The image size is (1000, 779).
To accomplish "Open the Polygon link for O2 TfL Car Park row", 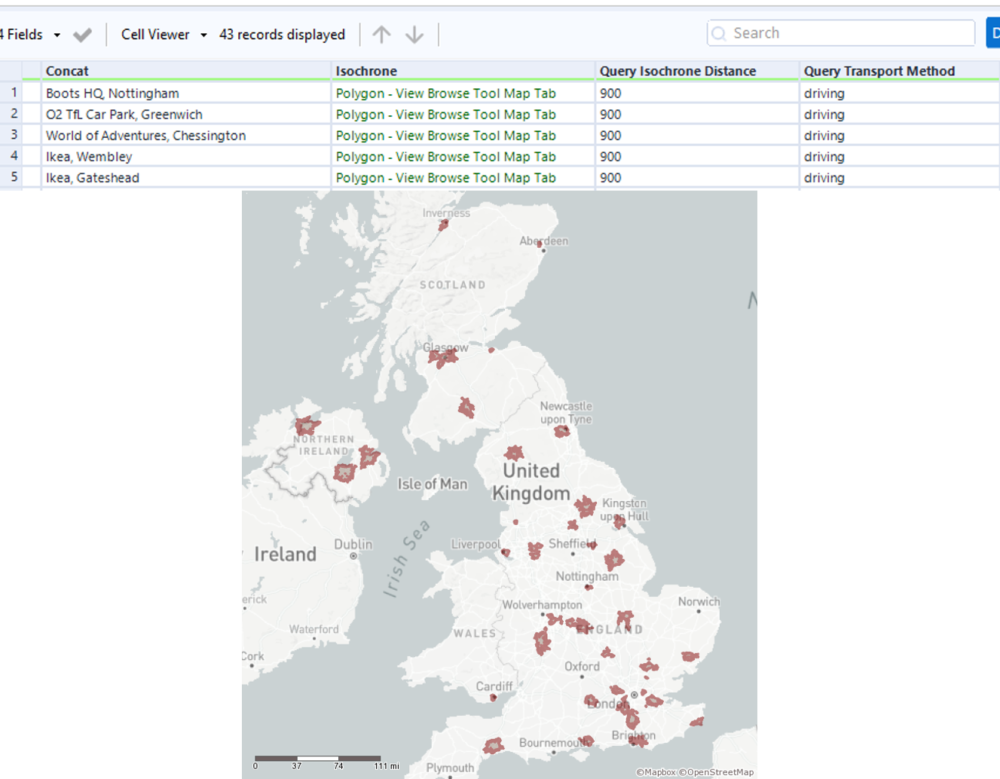I will (446, 114).
